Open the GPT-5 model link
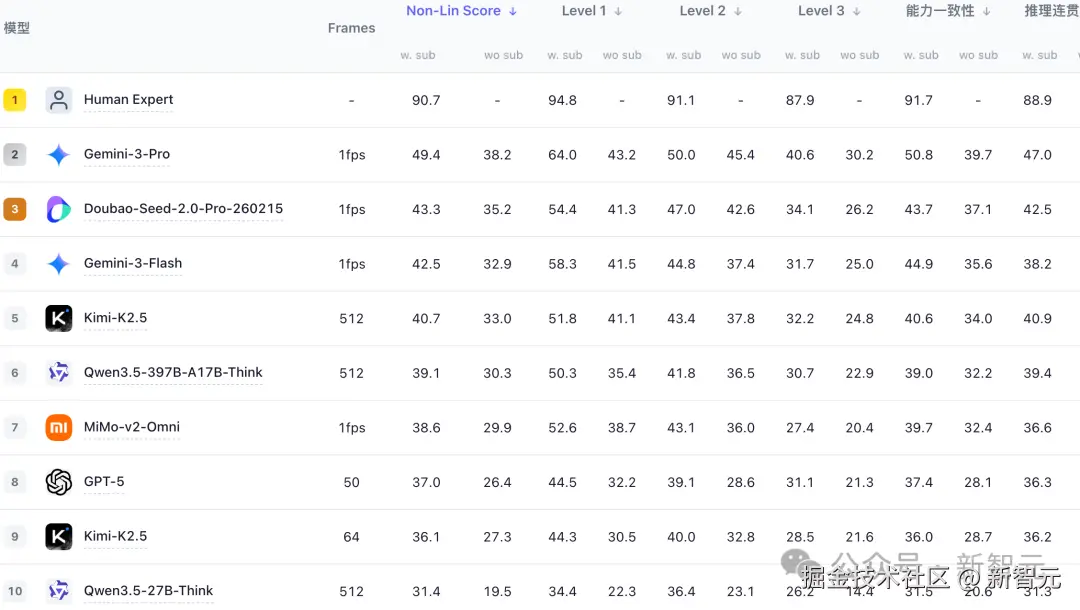This screenshot has height=610, width=1080. click(x=104, y=482)
